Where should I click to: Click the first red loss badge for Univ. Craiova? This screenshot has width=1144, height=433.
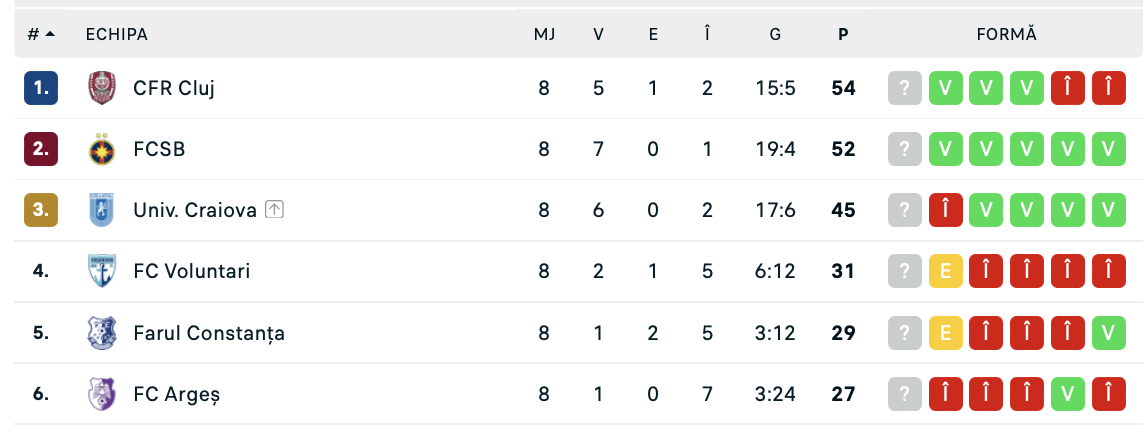[x=946, y=210]
